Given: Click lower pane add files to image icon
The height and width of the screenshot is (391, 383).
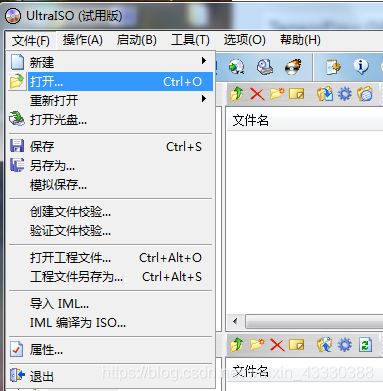Looking at the screenshot, I should (x=325, y=345).
